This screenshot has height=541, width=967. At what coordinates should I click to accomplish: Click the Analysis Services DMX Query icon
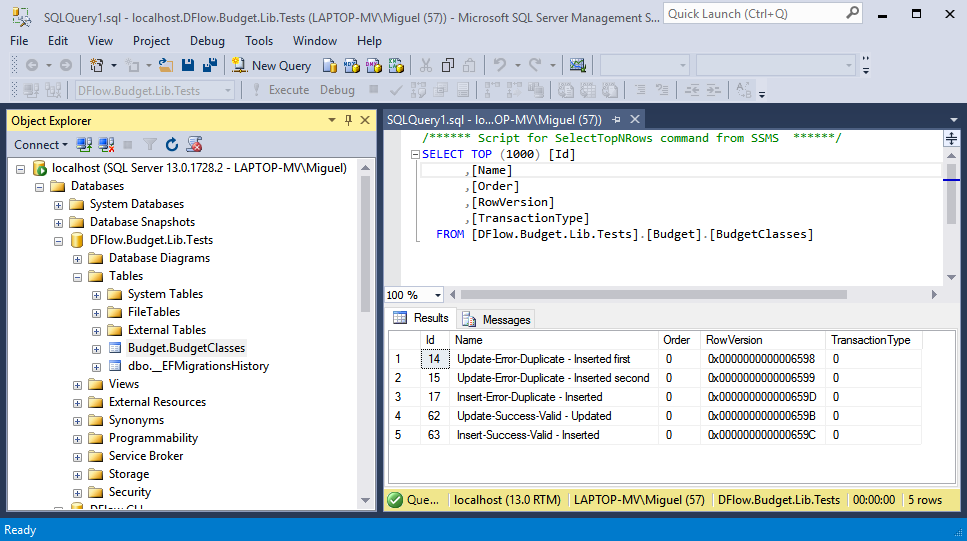pos(374,65)
